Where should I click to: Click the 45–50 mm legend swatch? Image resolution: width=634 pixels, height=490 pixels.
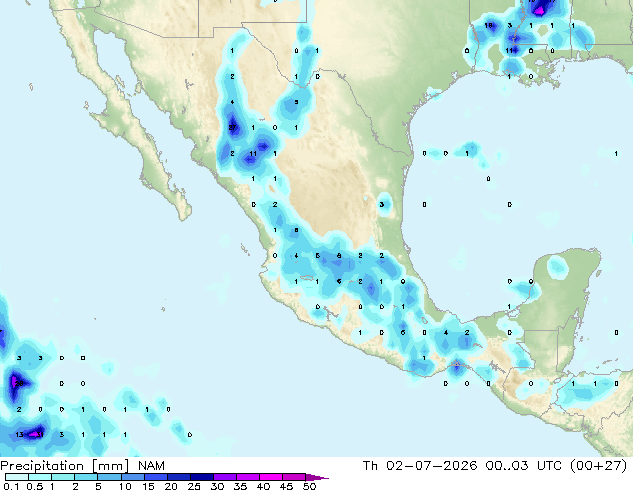click(294, 477)
